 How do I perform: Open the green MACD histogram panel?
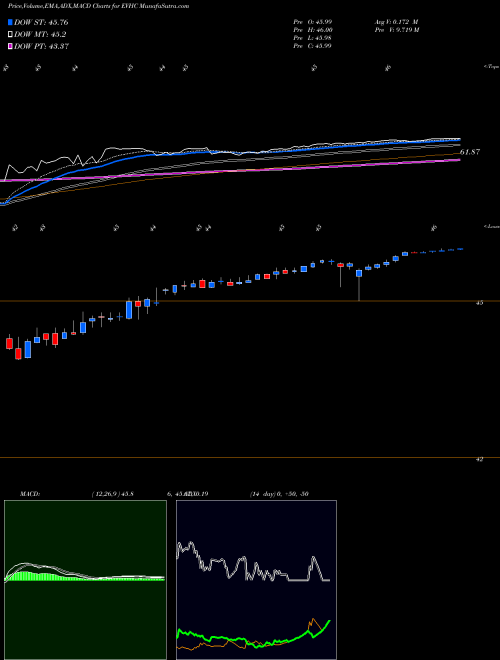tap(85, 580)
